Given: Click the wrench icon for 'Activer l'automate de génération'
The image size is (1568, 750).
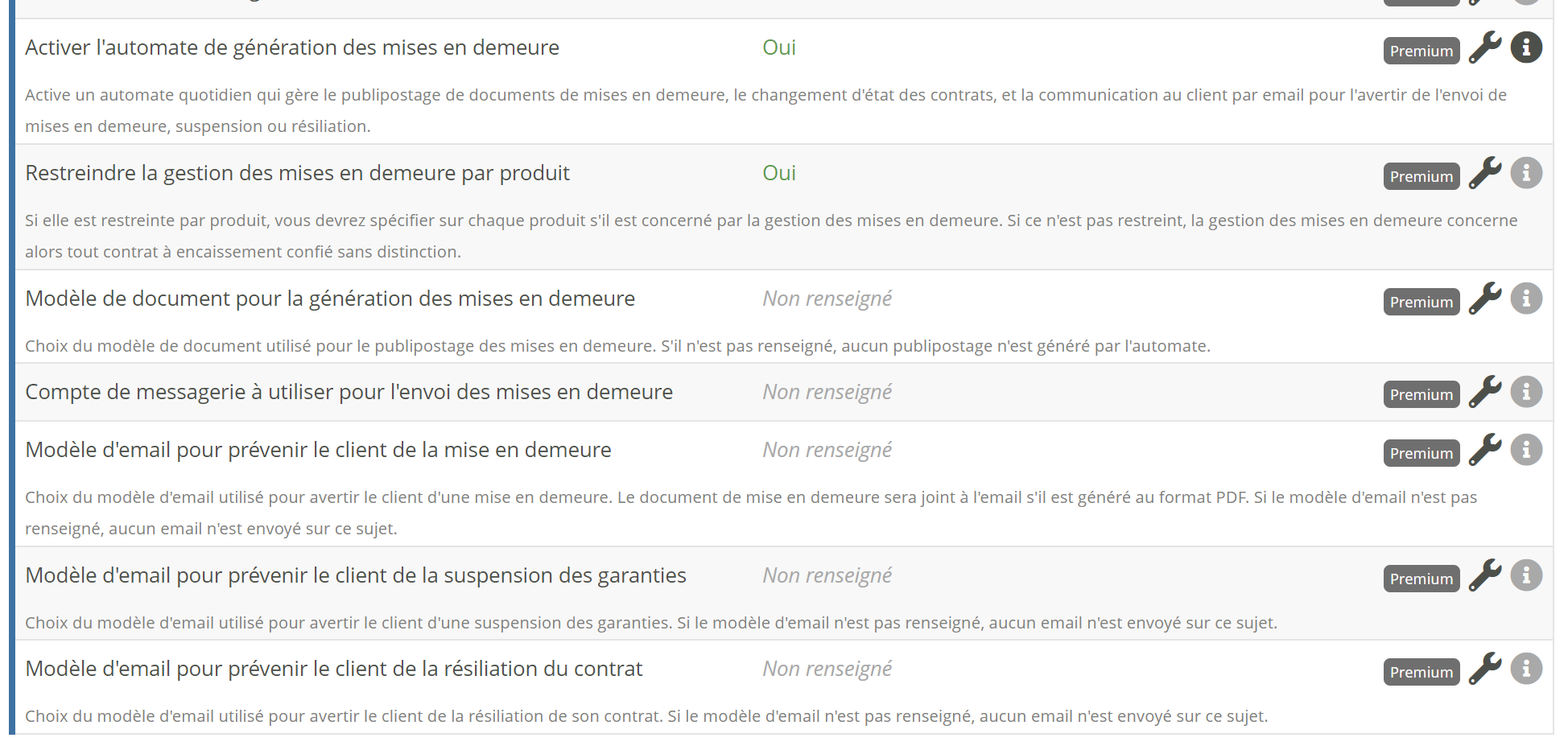Looking at the screenshot, I should [1485, 47].
